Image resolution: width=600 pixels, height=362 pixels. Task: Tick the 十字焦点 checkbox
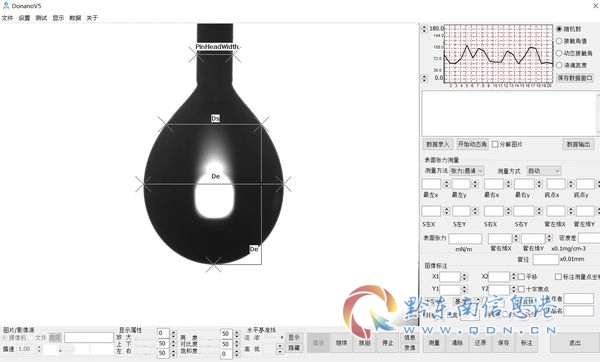pos(521,289)
